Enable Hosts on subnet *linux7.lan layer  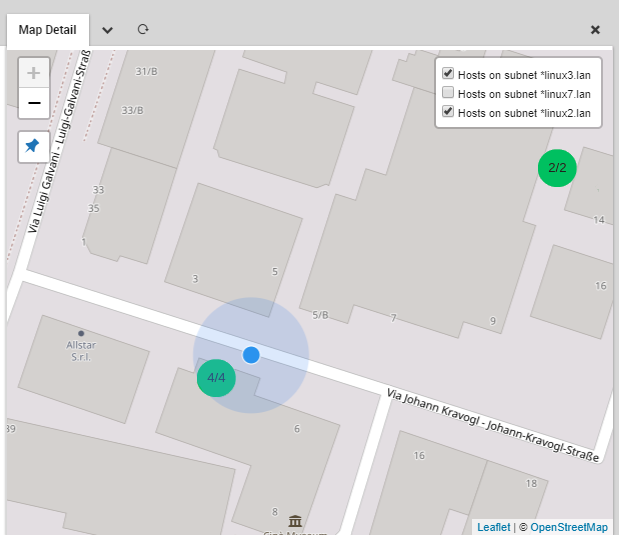(448, 93)
